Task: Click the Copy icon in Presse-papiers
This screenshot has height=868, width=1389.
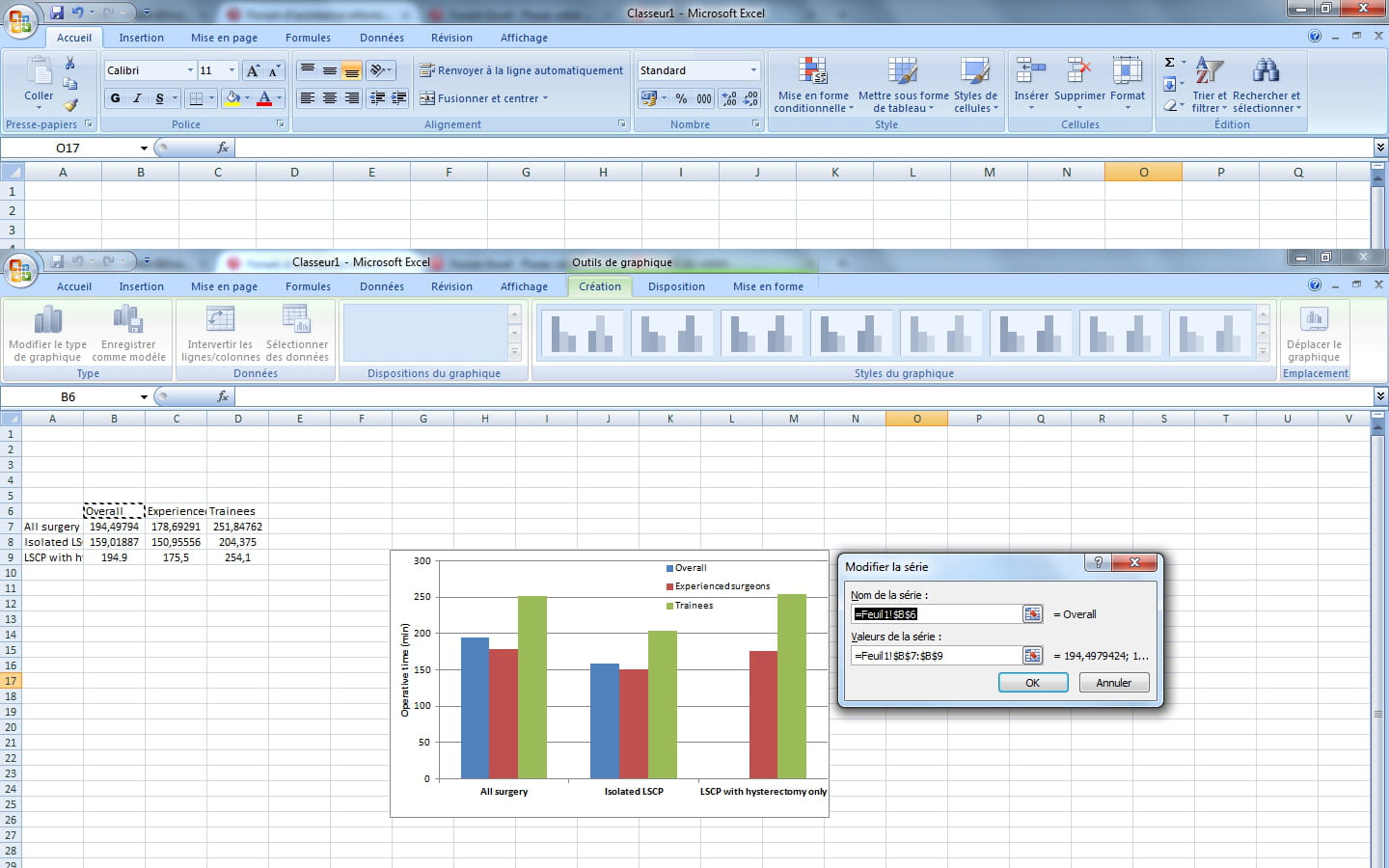Action: pyautogui.click(x=69, y=84)
